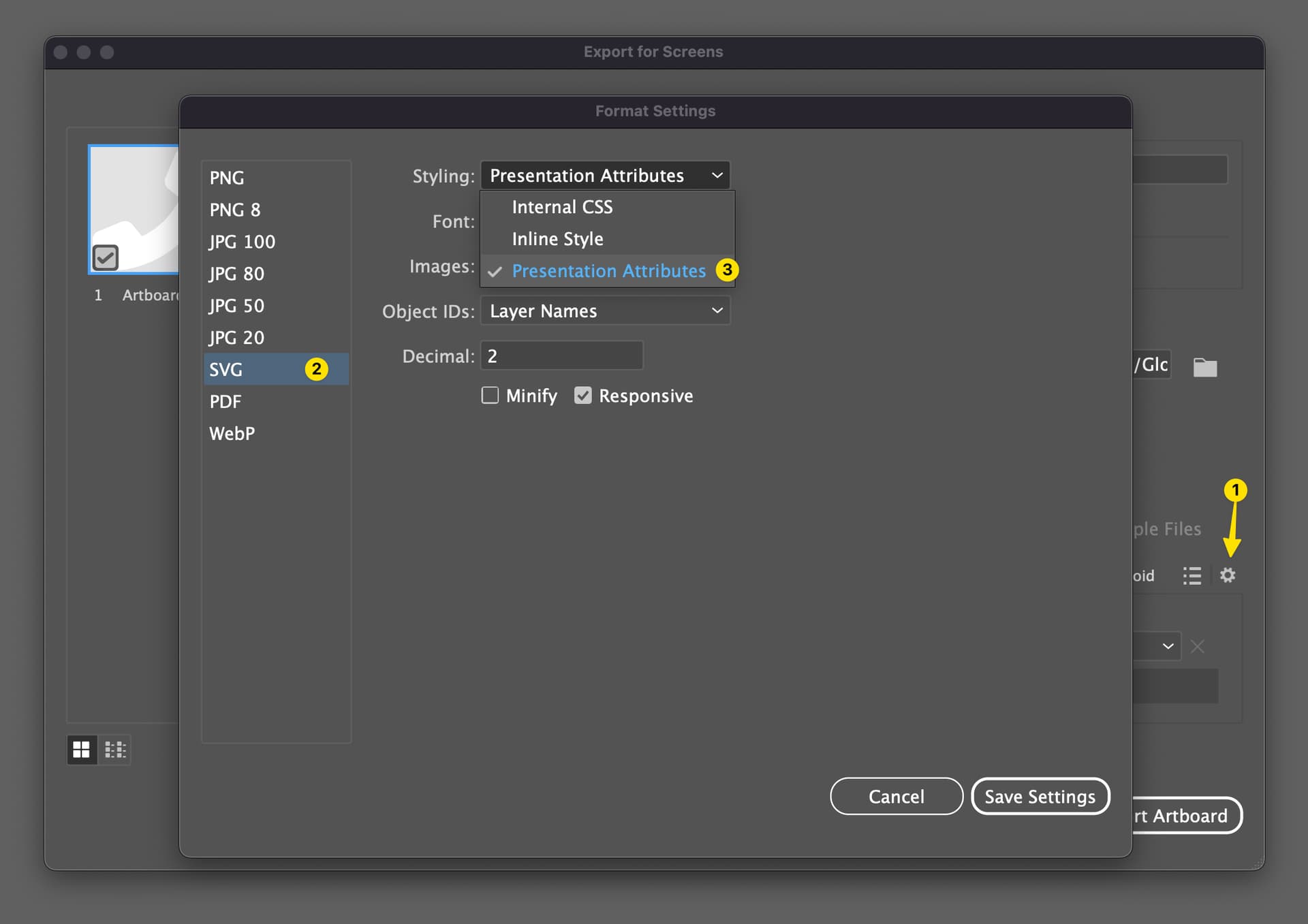Toggle the artboard thumbnail checkbox
Viewport: 1308px width, 924px height.
point(106,257)
